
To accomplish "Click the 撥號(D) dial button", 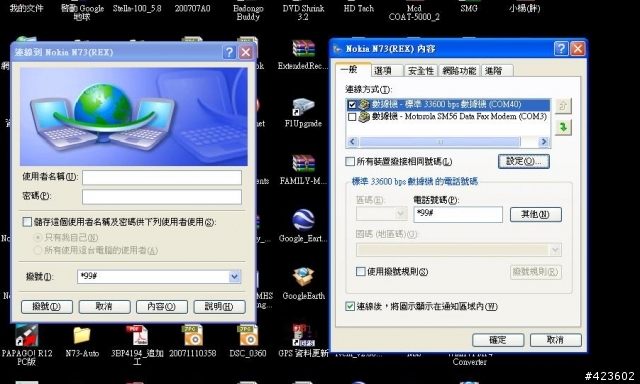I will pyautogui.click(x=47, y=306).
